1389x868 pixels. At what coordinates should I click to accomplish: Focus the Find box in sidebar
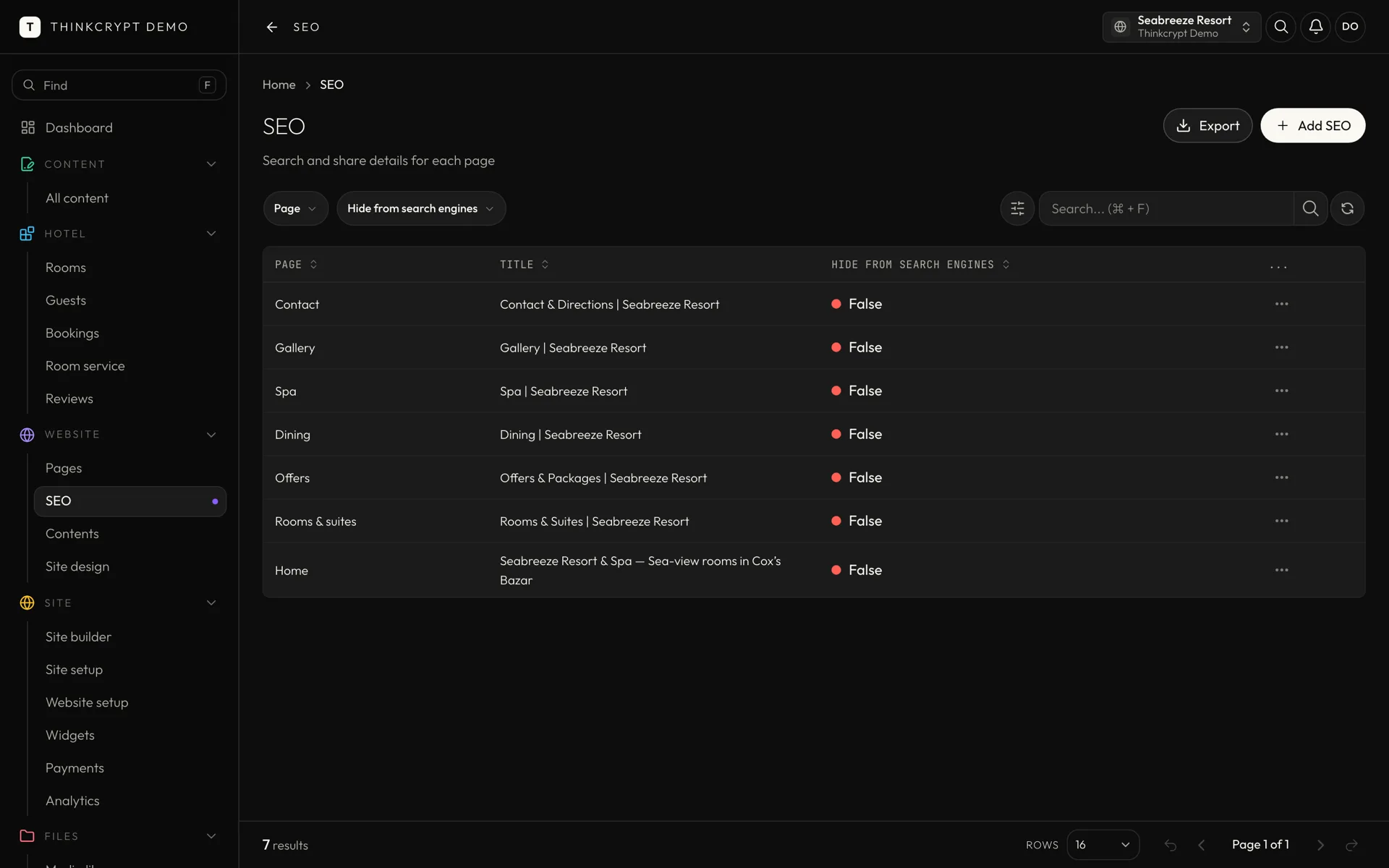(x=119, y=85)
